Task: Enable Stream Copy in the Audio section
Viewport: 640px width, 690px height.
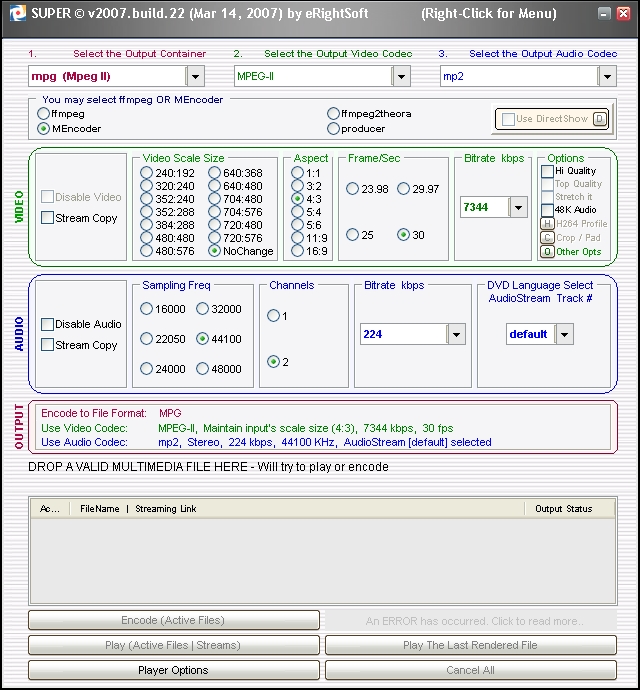Action: click(47, 345)
